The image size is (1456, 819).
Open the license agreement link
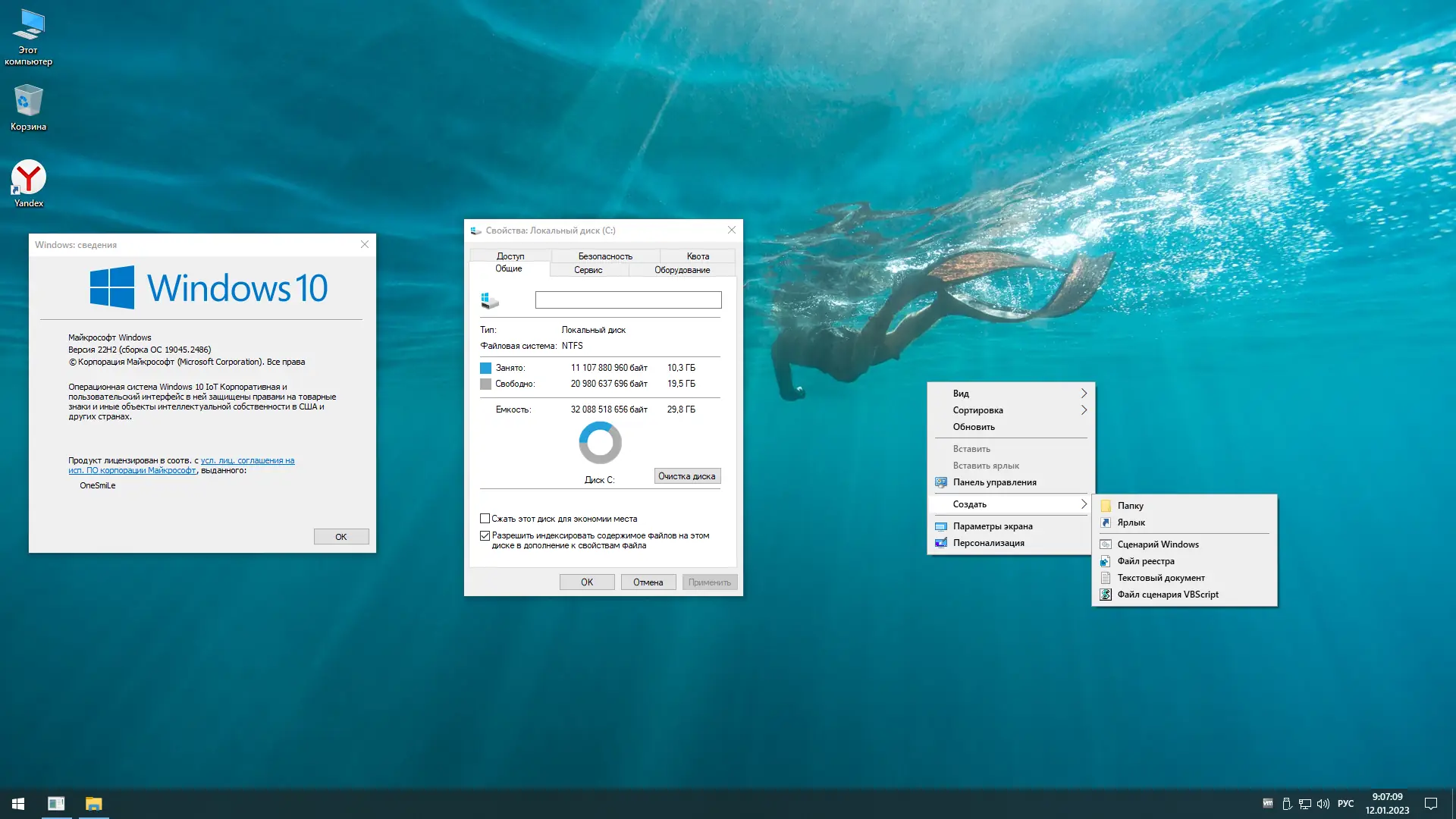point(247,460)
